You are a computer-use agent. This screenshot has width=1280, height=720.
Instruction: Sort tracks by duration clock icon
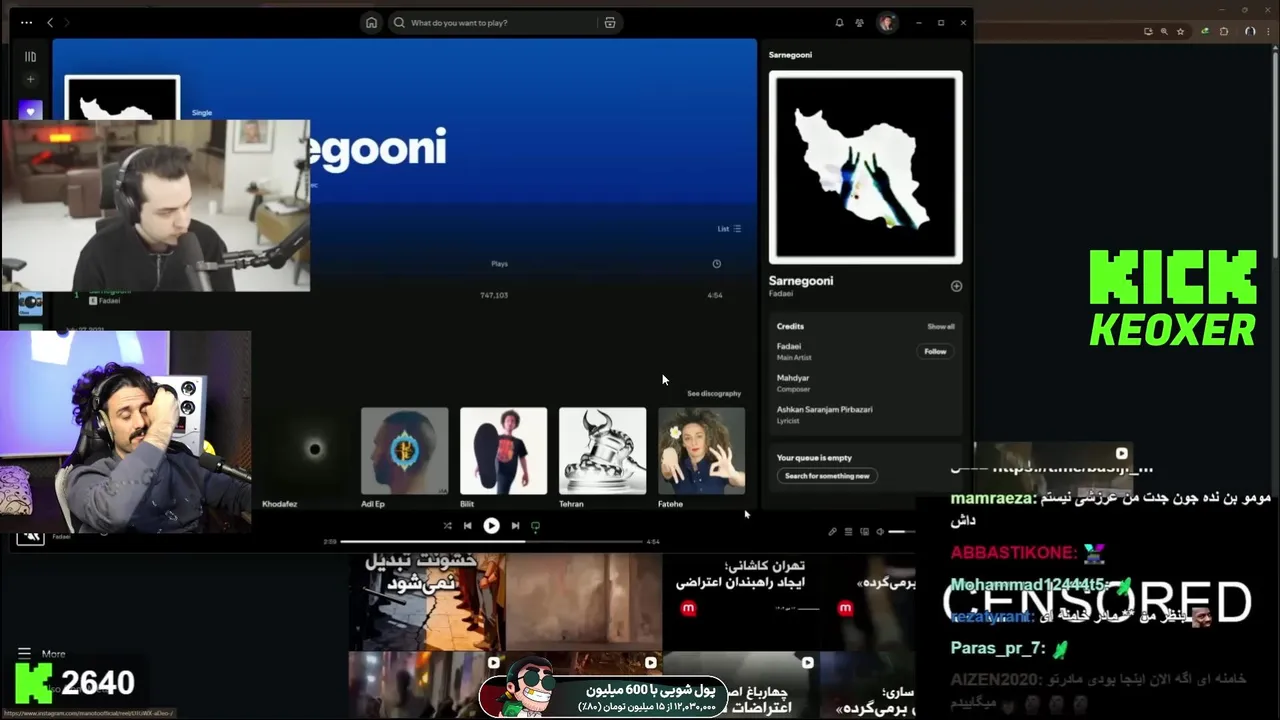coord(716,264)
